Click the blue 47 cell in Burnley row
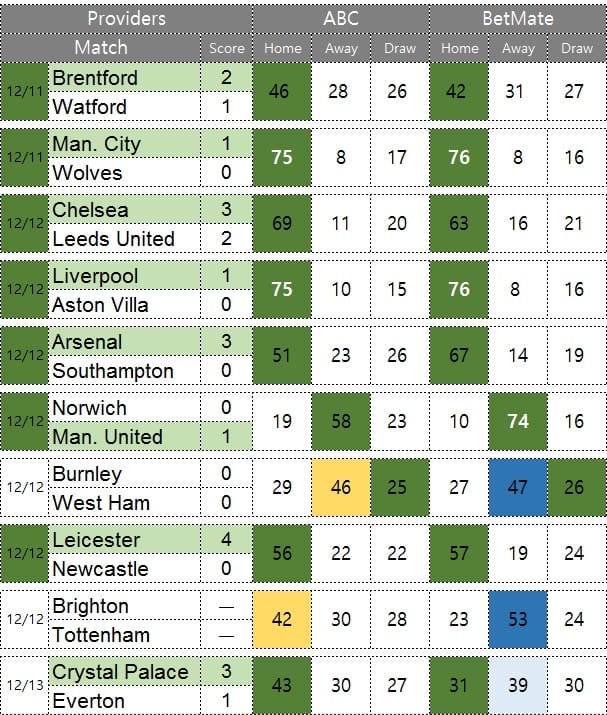The image size is (607, 715). pyautogui.click(x=518, y=487)
